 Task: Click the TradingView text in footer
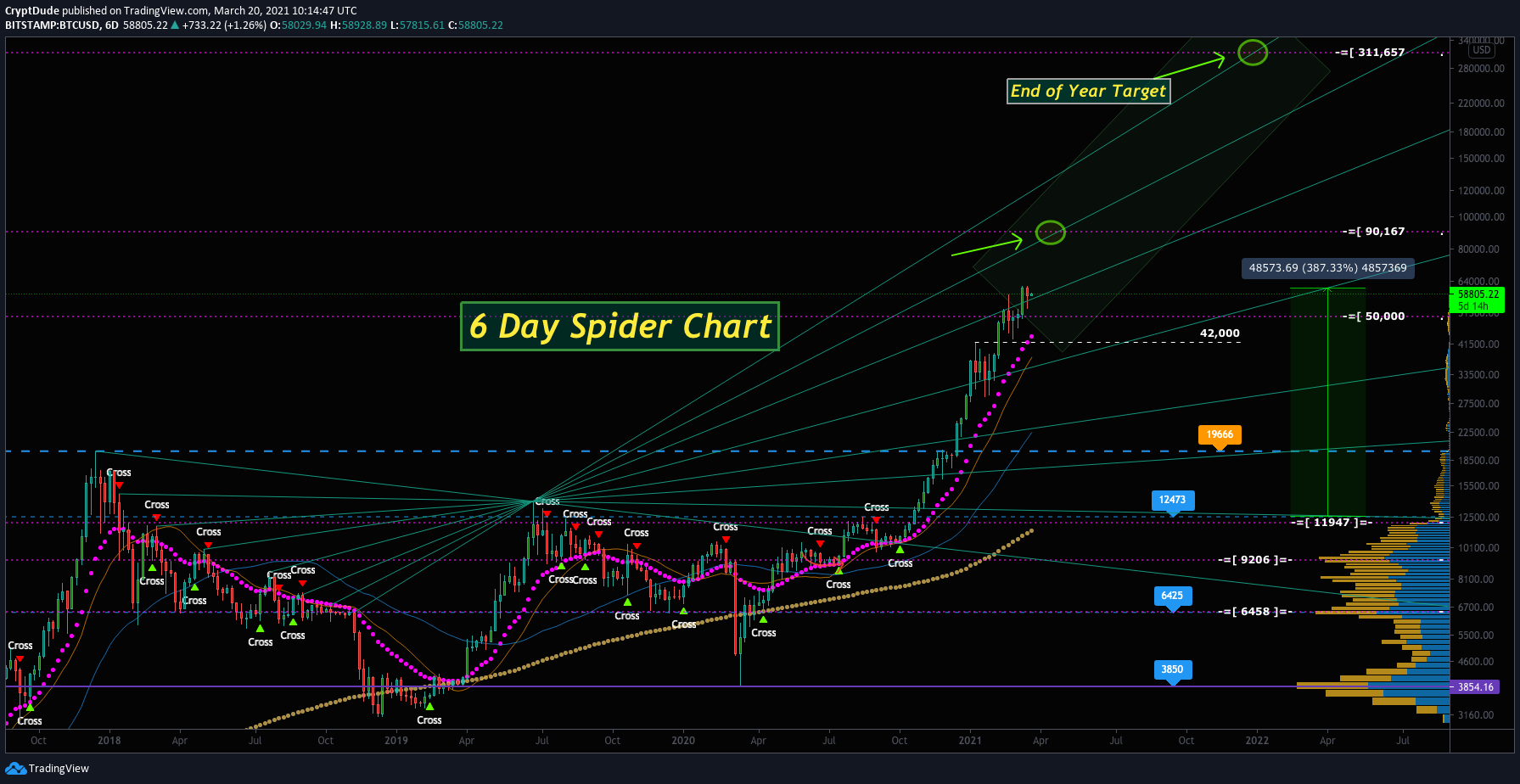[59, 769]
